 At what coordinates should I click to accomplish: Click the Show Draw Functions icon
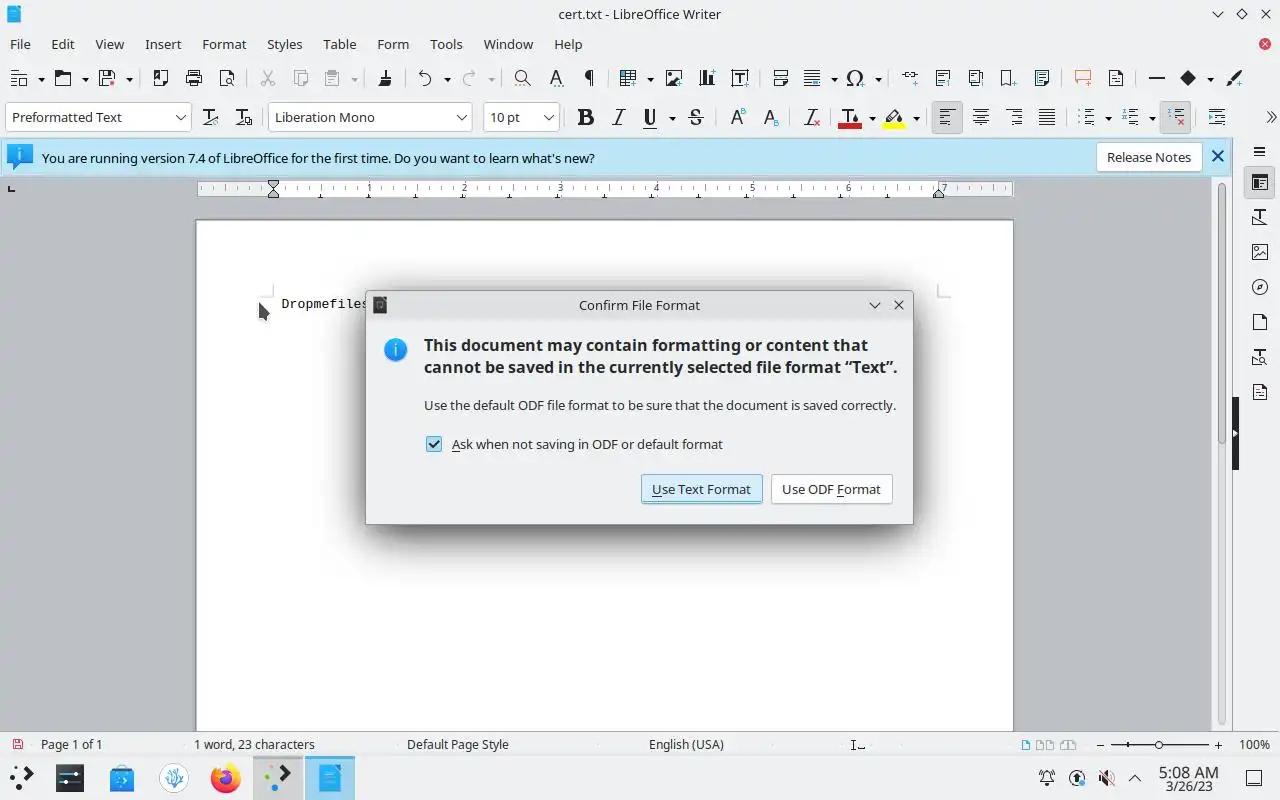pos(1234,78)
